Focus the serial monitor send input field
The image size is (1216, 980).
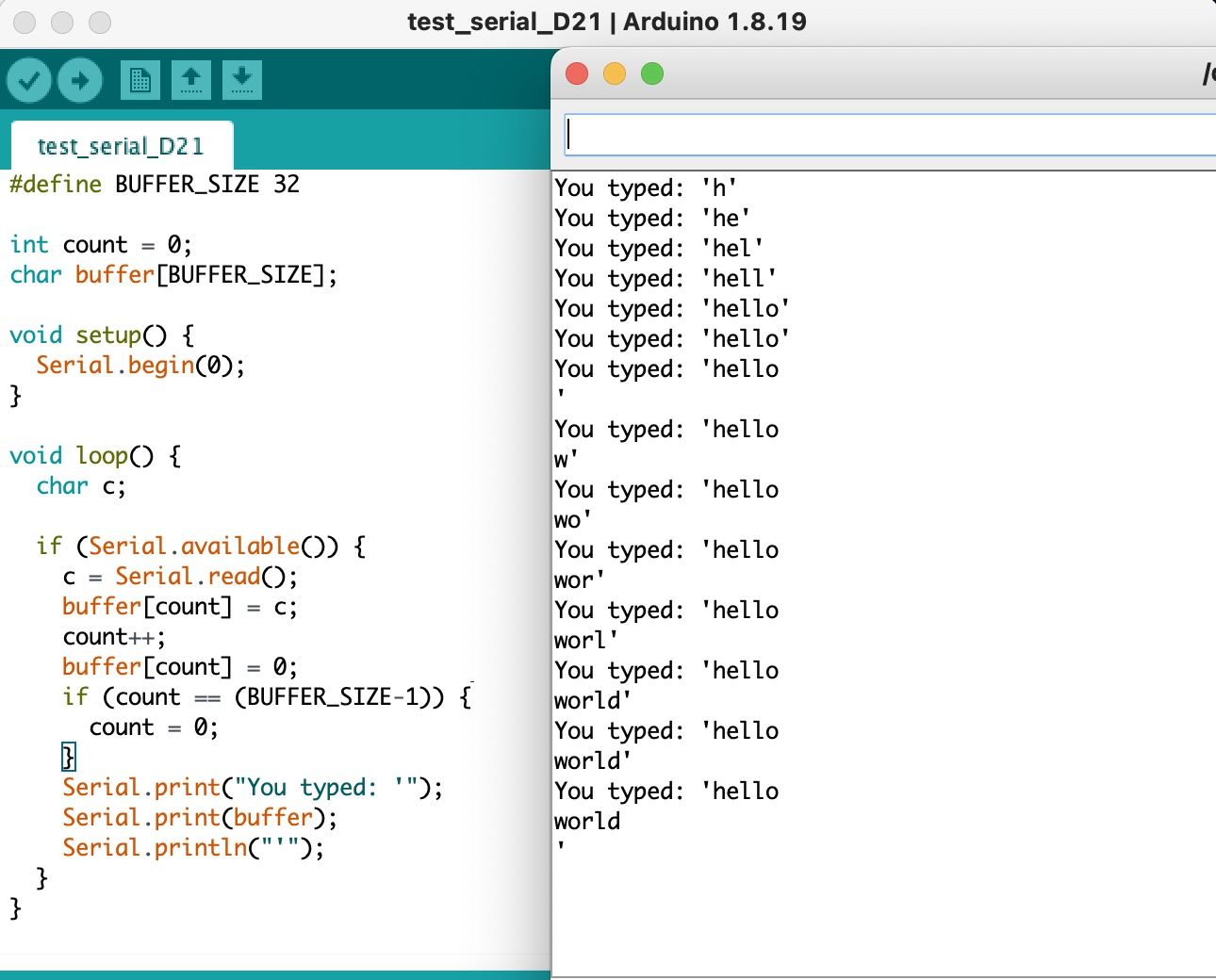point(886,135)
